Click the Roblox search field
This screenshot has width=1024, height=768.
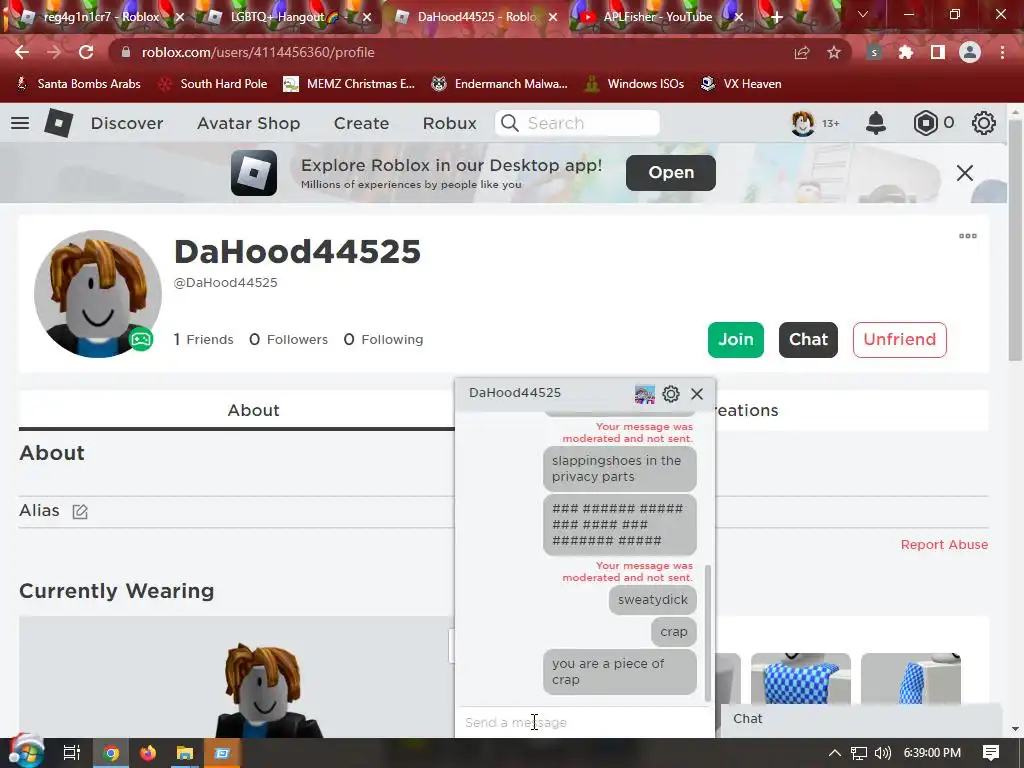577,123
